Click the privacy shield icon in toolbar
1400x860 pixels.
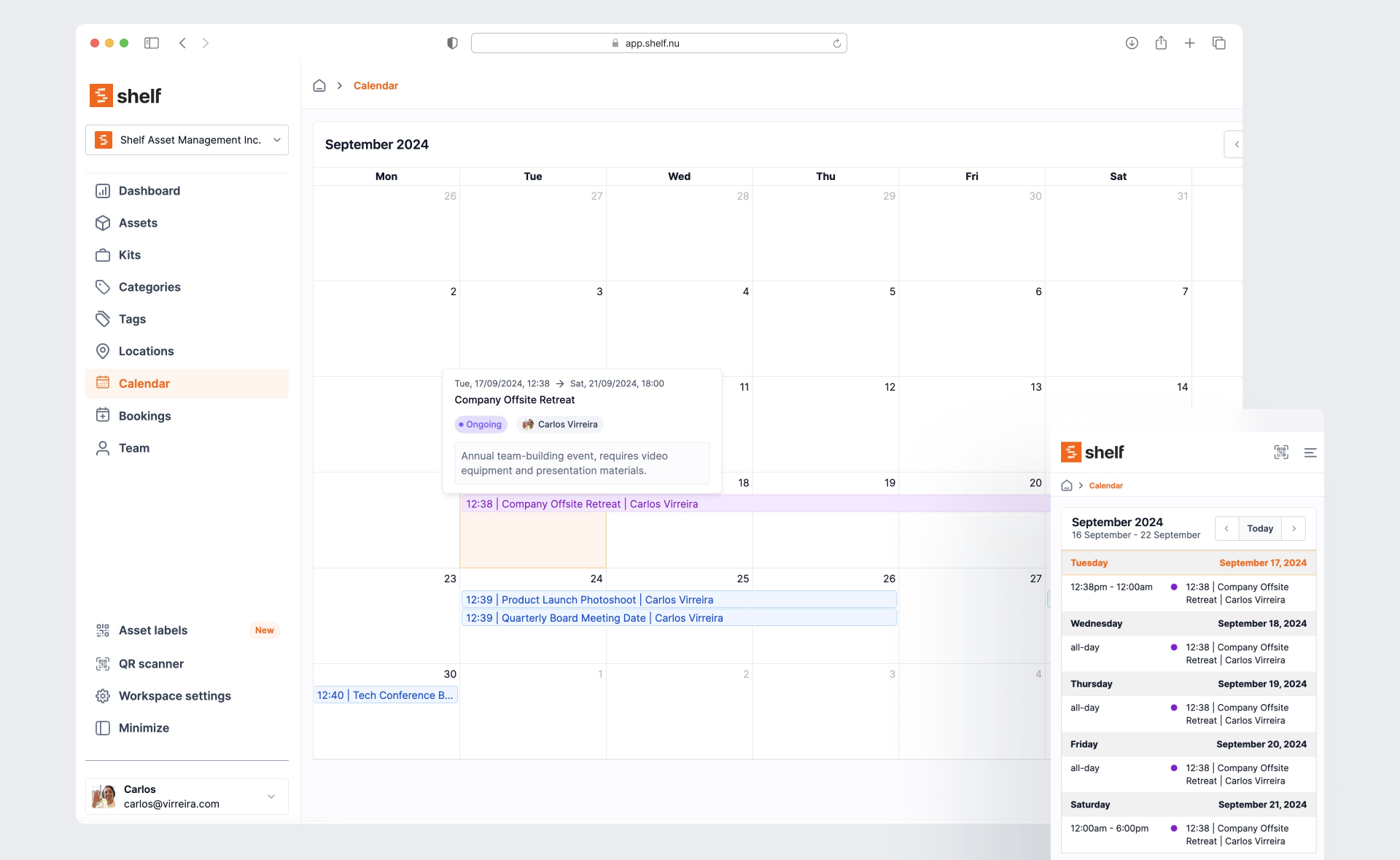coord(452,43)
